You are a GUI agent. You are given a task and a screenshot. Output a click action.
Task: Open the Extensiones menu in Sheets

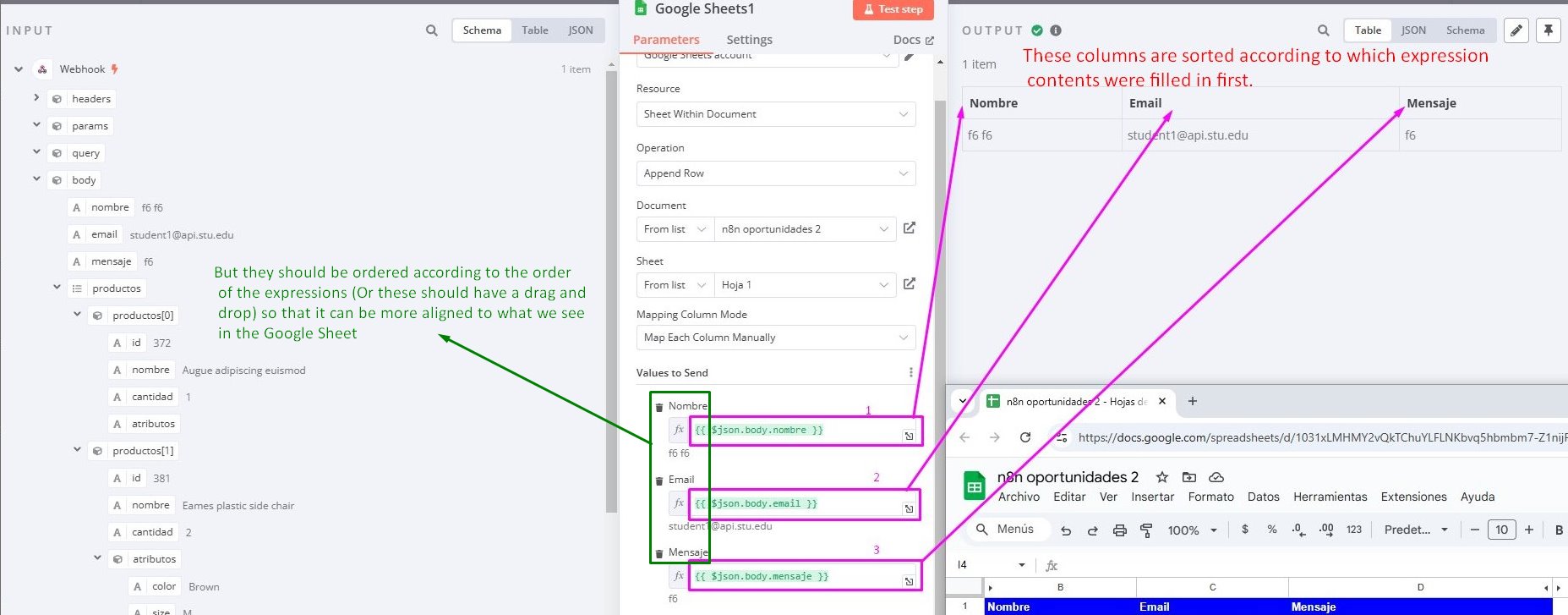(1413, 497)
